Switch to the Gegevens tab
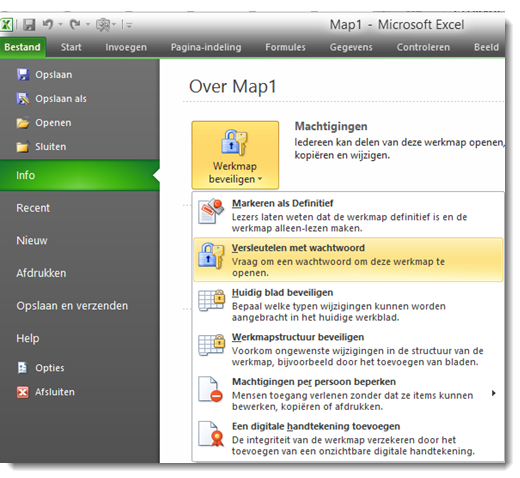 (351, 47)
